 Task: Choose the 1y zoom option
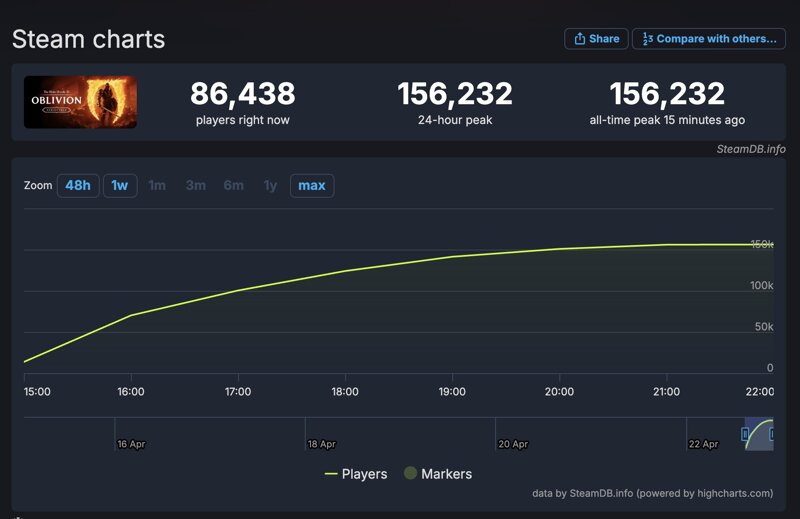pyautogui.click(x=270, y=185)
